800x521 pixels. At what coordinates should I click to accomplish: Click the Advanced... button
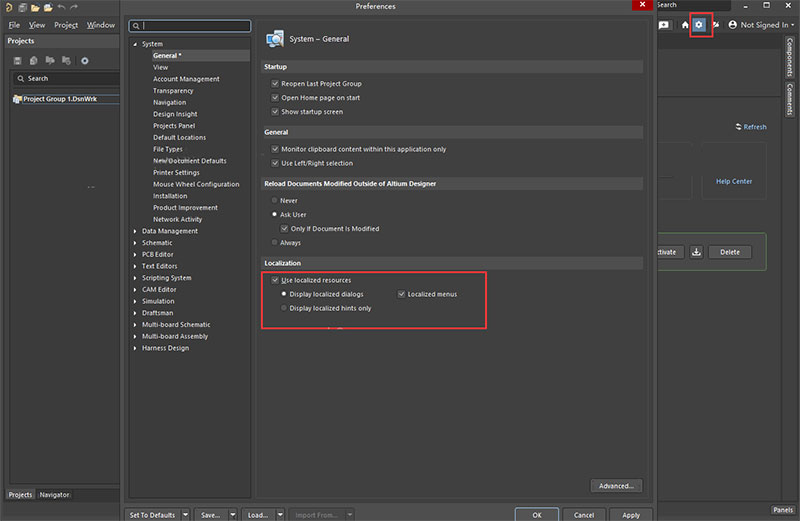(616, 486)
